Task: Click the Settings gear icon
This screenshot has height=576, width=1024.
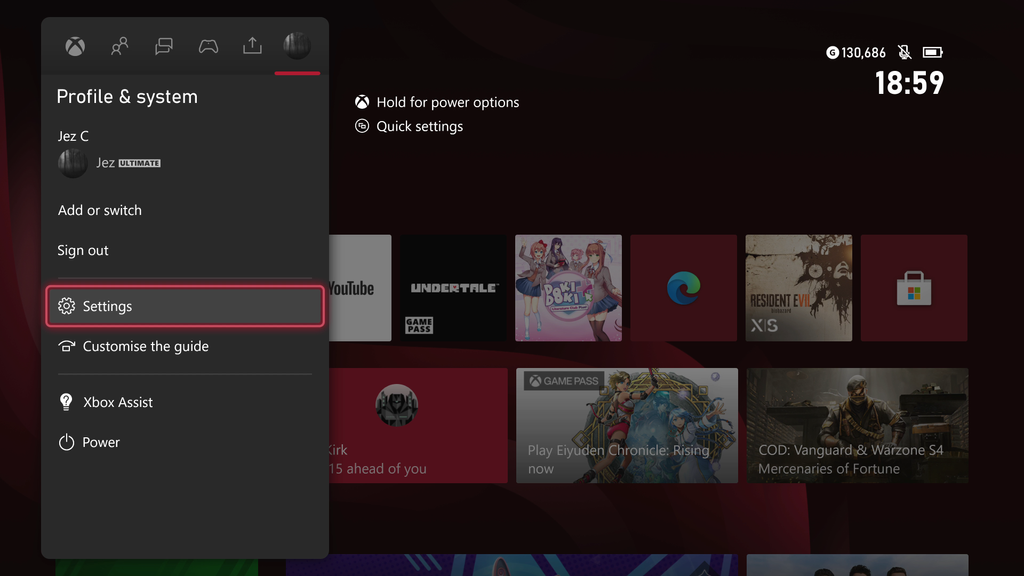Action: coord(66,306)
